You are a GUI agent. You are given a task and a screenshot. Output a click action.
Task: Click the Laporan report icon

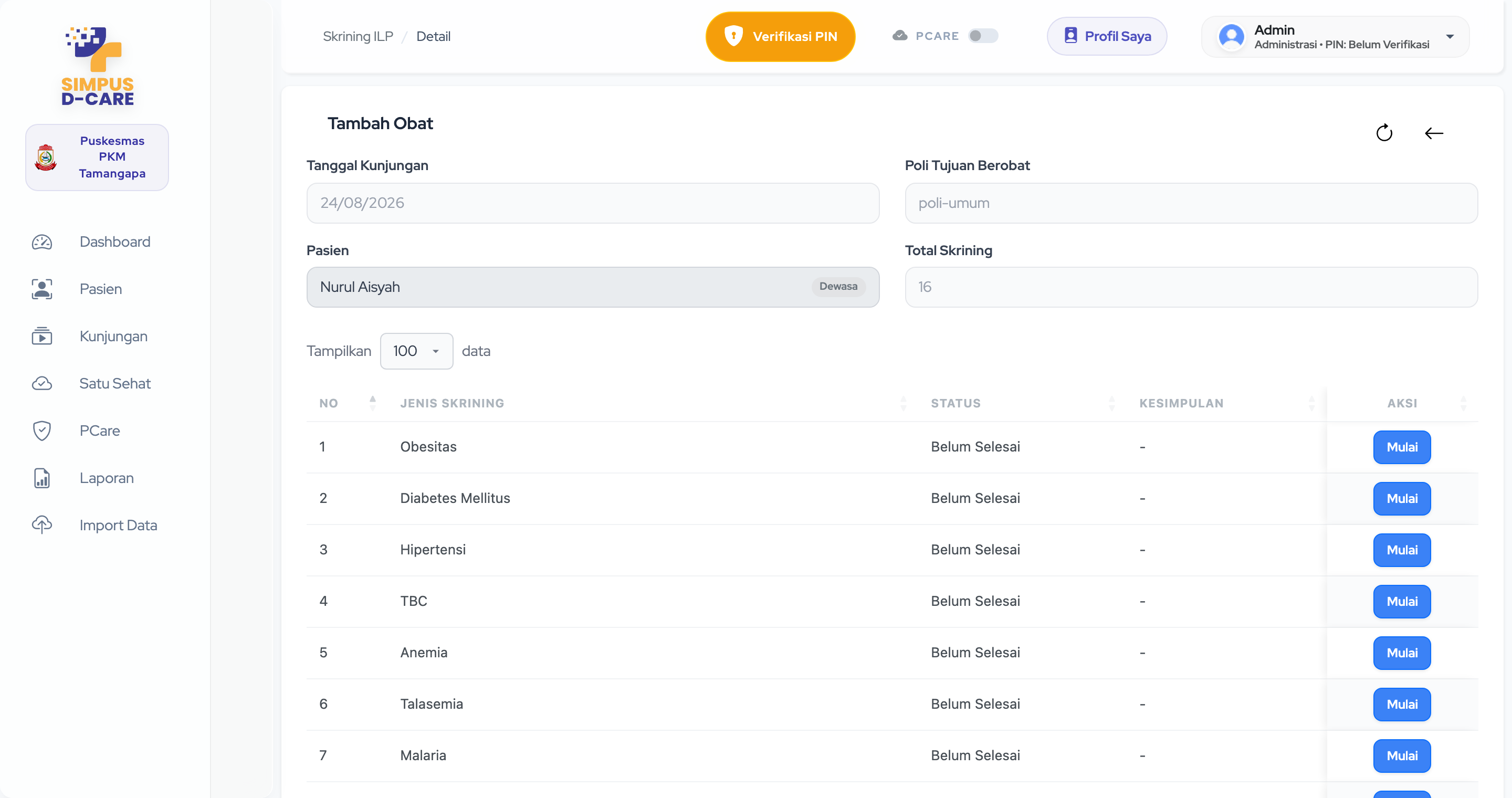click(x=41, y=478)
